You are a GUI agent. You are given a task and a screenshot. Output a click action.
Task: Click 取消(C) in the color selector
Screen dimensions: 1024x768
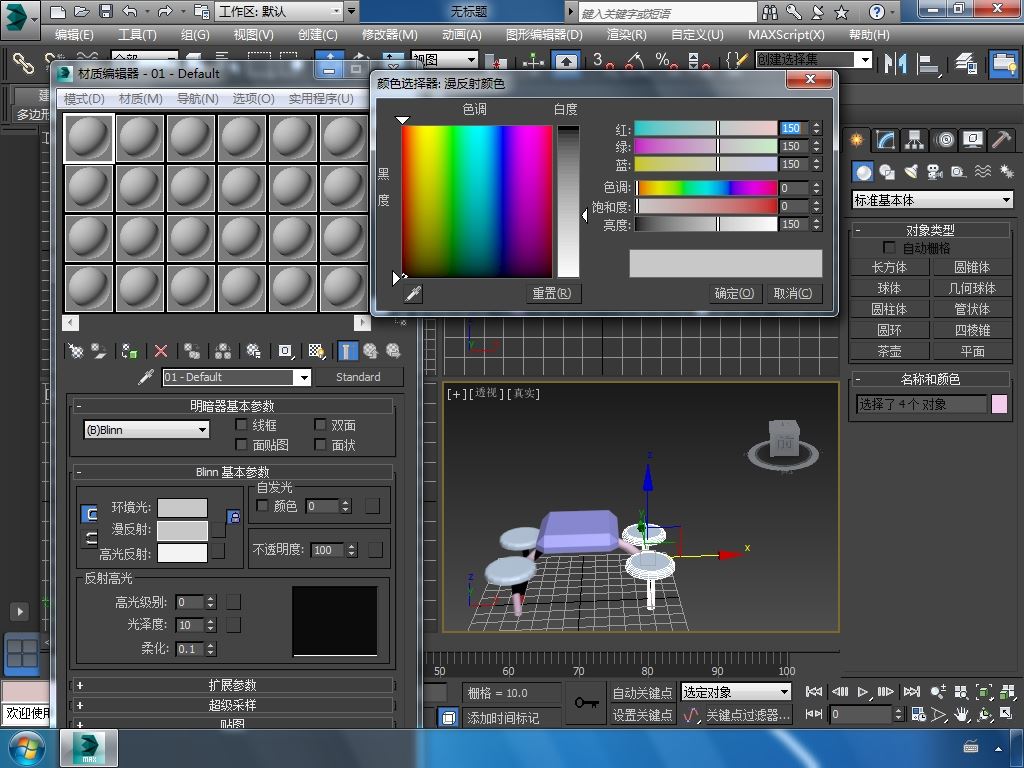tap(793, 294)
